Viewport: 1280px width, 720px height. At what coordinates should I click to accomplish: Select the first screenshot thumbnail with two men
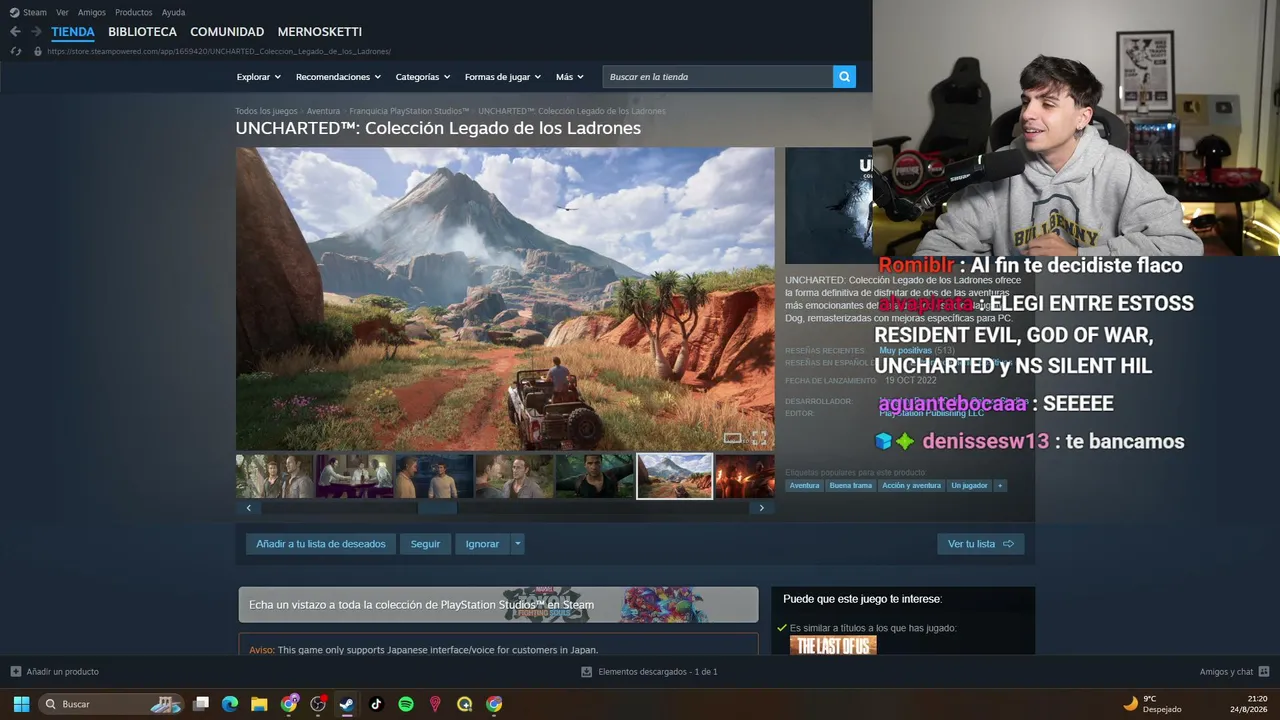point(274,476)
